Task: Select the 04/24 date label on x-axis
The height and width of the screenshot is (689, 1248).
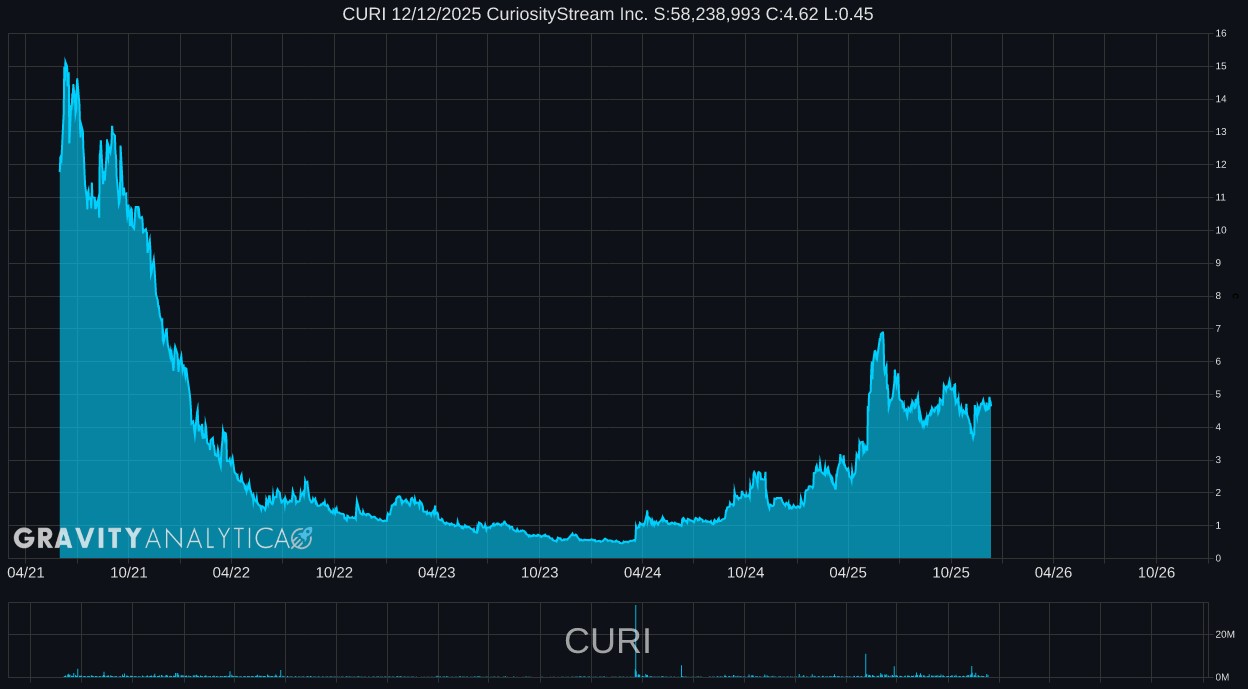Action: coord(642,572)
